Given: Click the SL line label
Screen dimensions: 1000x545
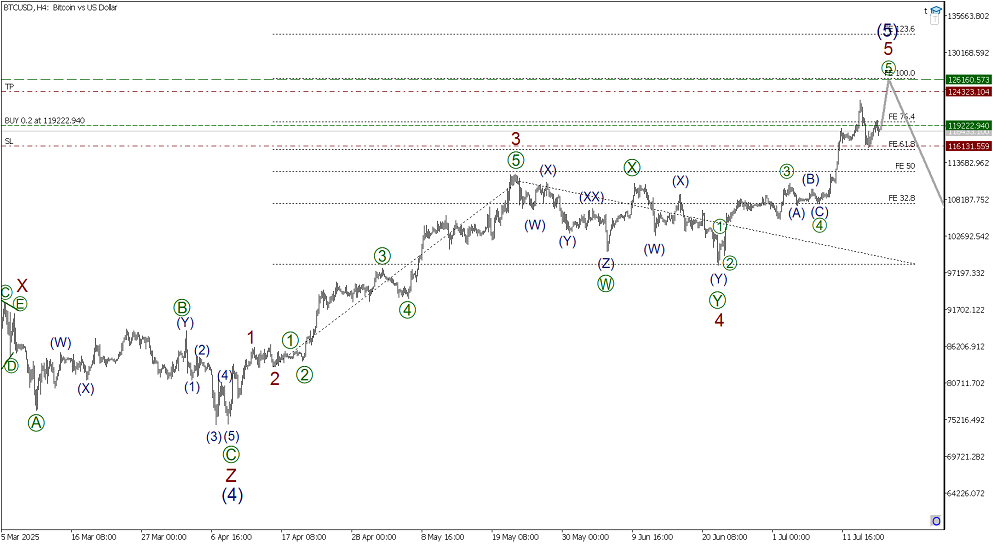Looking at the screenshot, I should pos(9,141).
